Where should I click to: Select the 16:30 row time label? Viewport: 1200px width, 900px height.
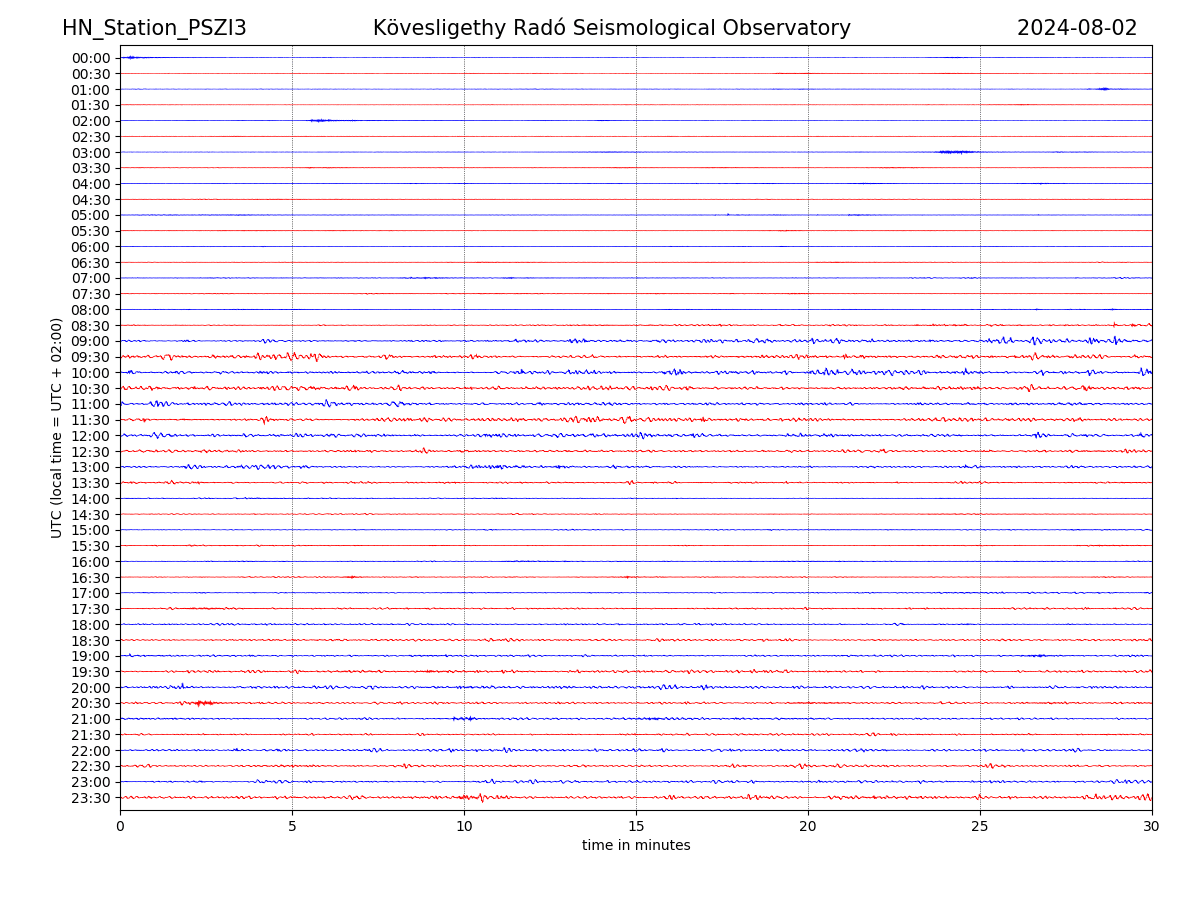pos(90,578)
